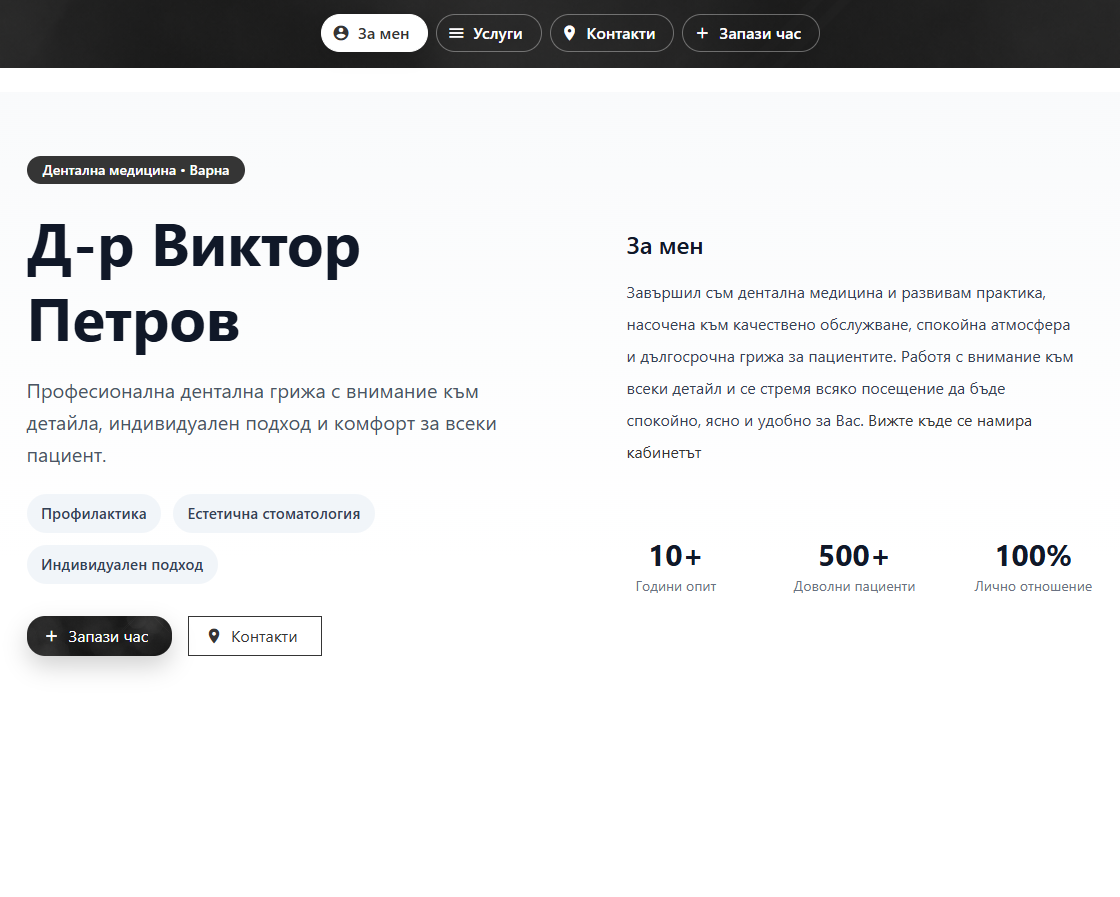Click the 10+ years statistic

pyautogui.click(x=676, y=556)
